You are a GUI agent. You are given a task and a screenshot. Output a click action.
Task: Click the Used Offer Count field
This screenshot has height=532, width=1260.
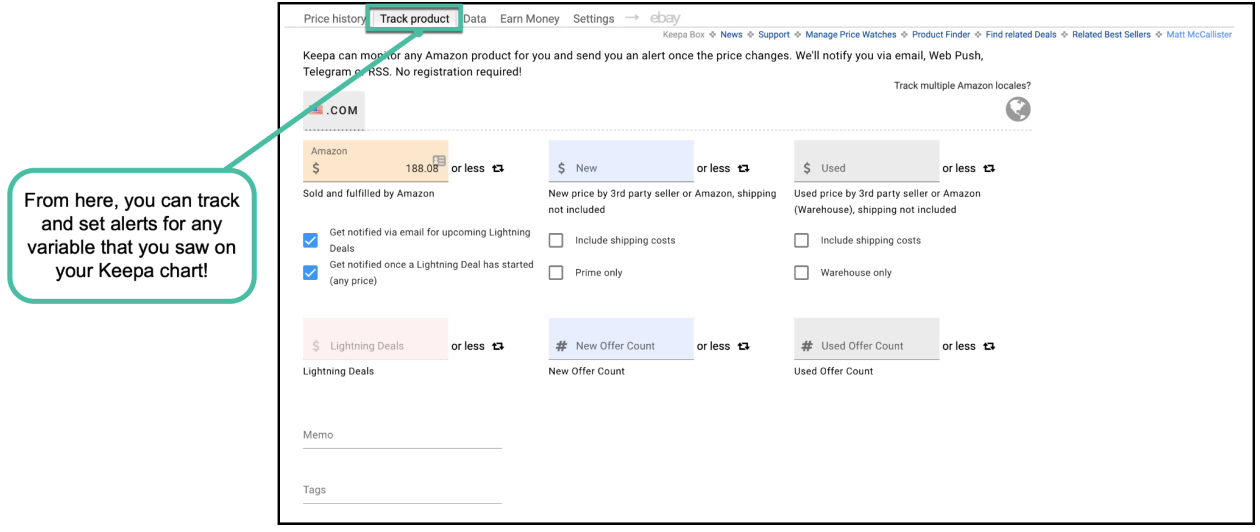(x=867, y=339)
